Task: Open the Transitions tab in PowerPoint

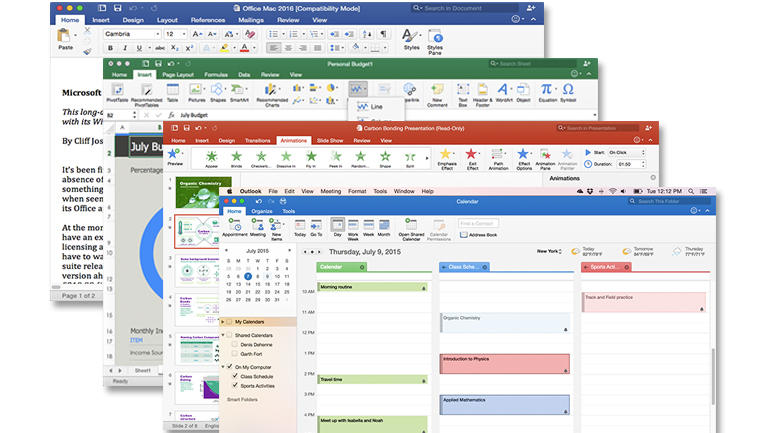Action: (257, 140)
